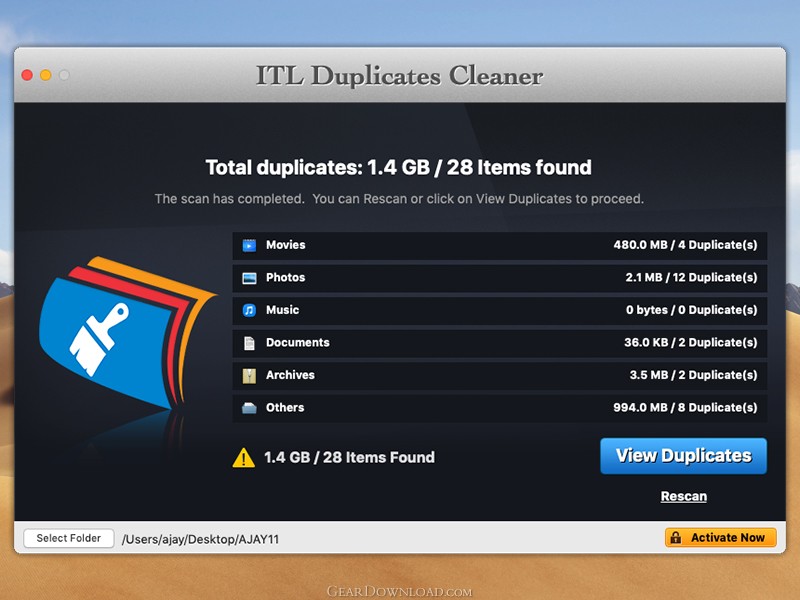Click the 1.4 GB / 28 Items Found summary
Viewport: 800px width, 600px height.
349,457
